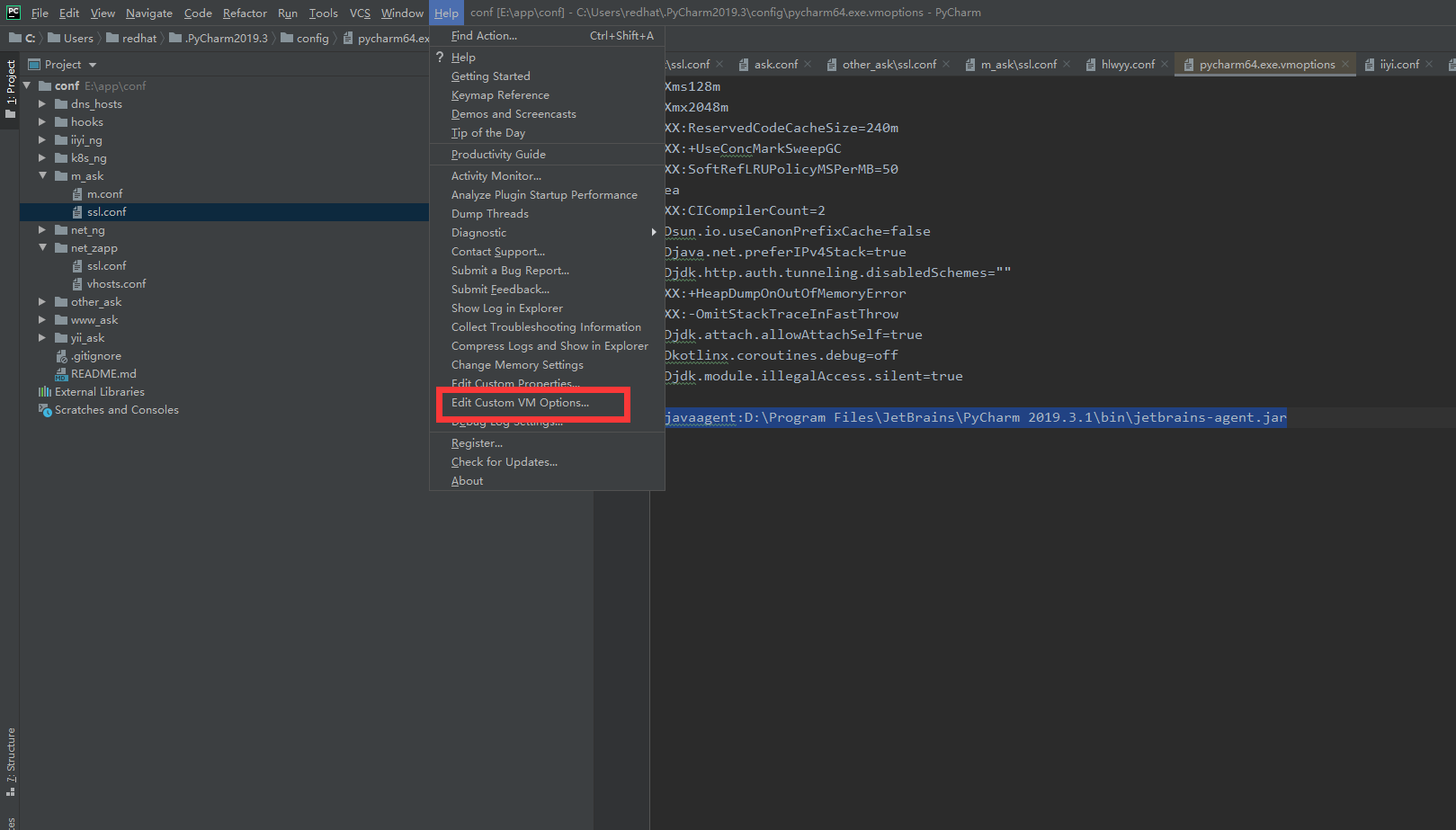This screenshot has width=1456, height=830.
Task: Click the vhosts.conf file icon
Action: pos(77,284)
